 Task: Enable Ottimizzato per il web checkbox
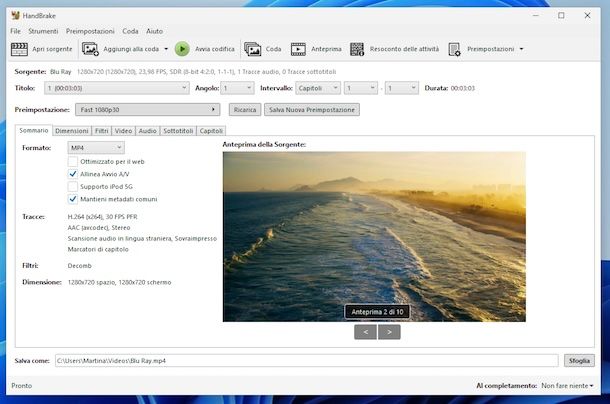tap(73, 160)
